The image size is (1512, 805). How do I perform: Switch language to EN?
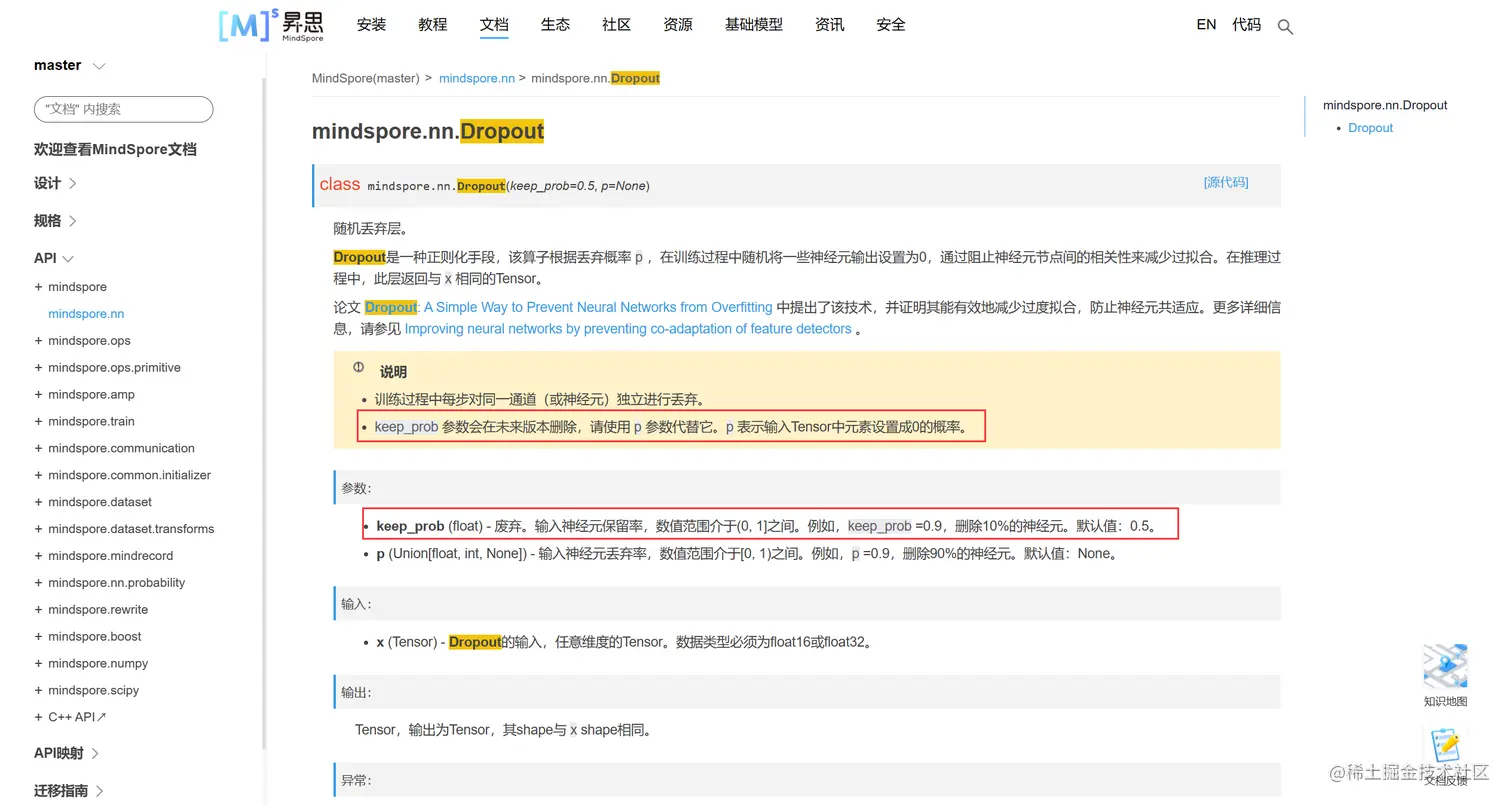coord(1206,25)
